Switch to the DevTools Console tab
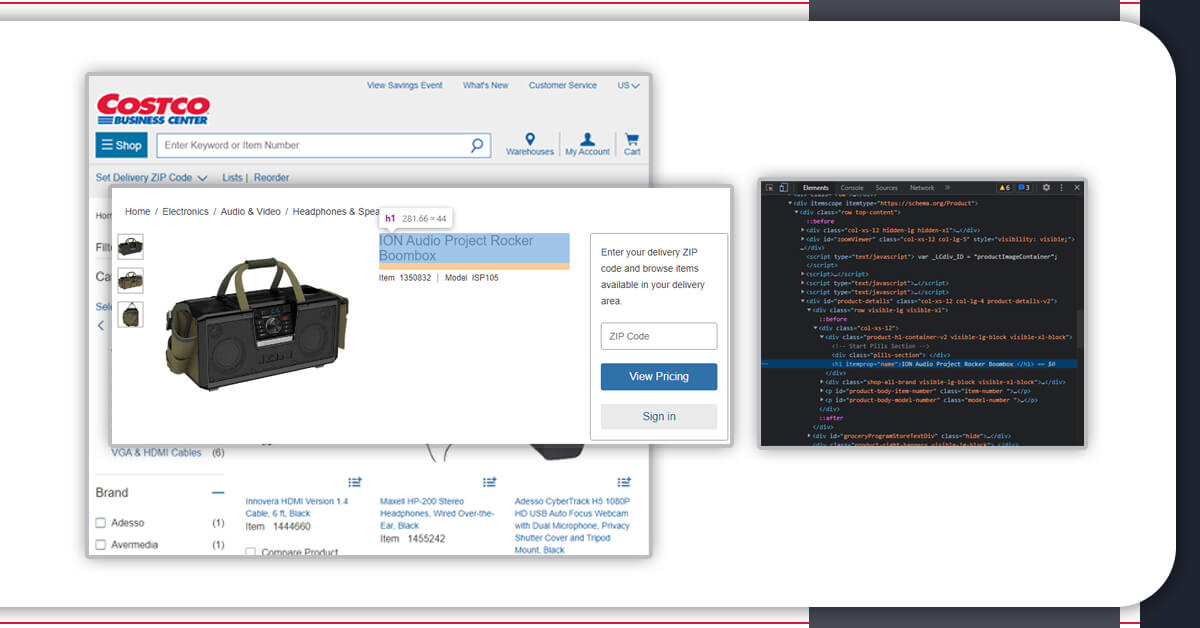 point(852,187)
